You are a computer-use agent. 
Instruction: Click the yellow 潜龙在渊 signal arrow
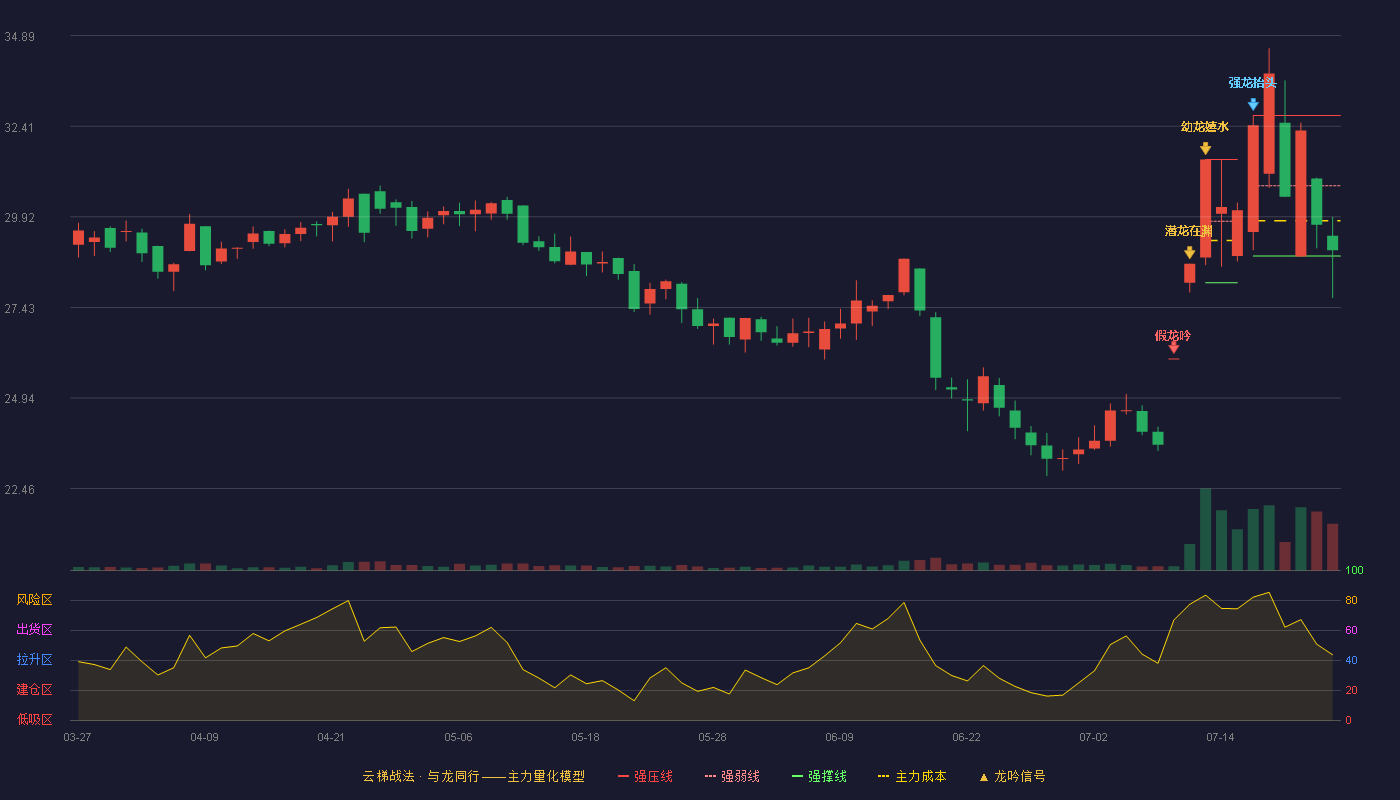click(x=1189, y=252)
